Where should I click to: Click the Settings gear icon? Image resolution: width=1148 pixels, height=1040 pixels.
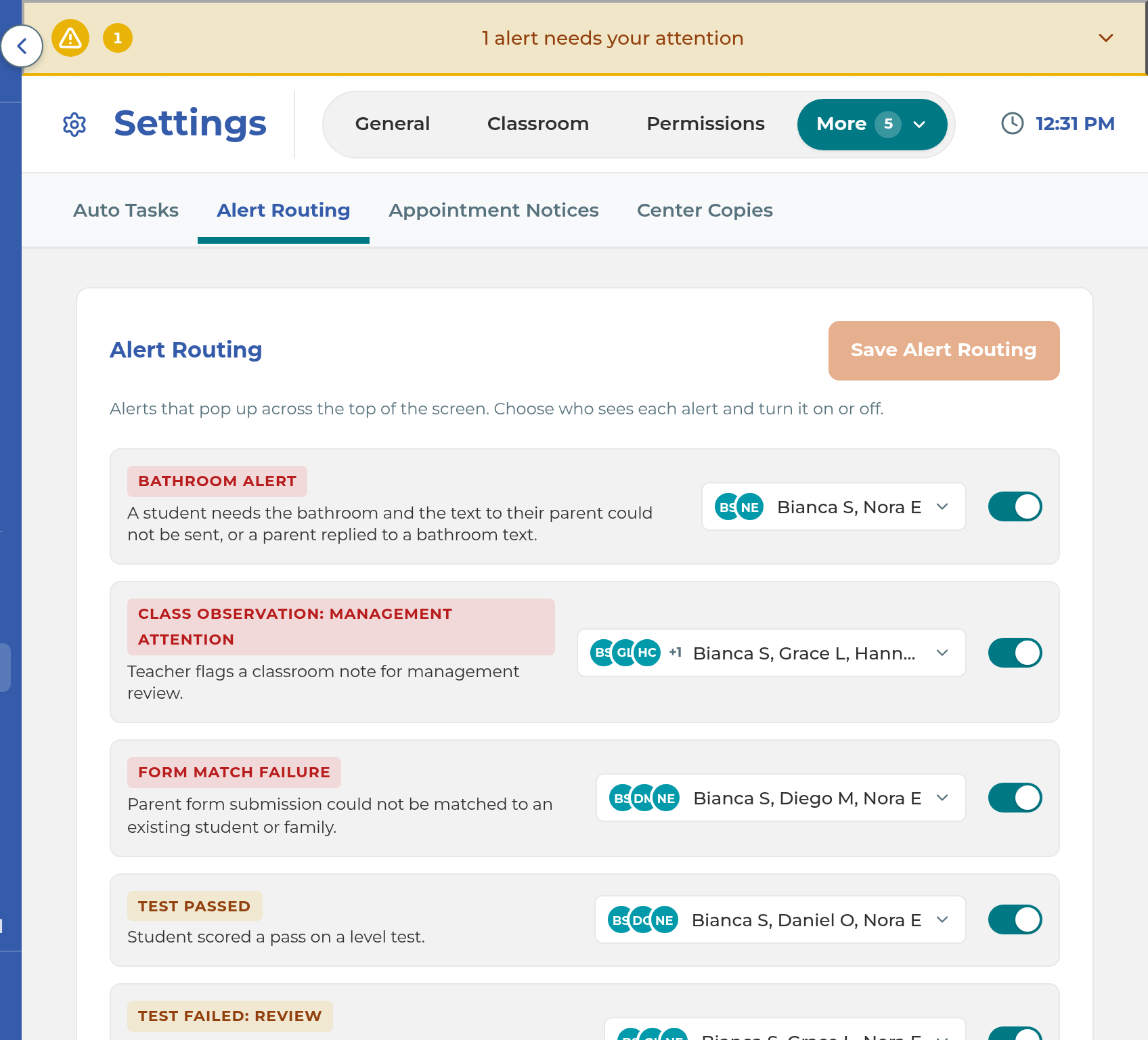(x=74, y=125)
